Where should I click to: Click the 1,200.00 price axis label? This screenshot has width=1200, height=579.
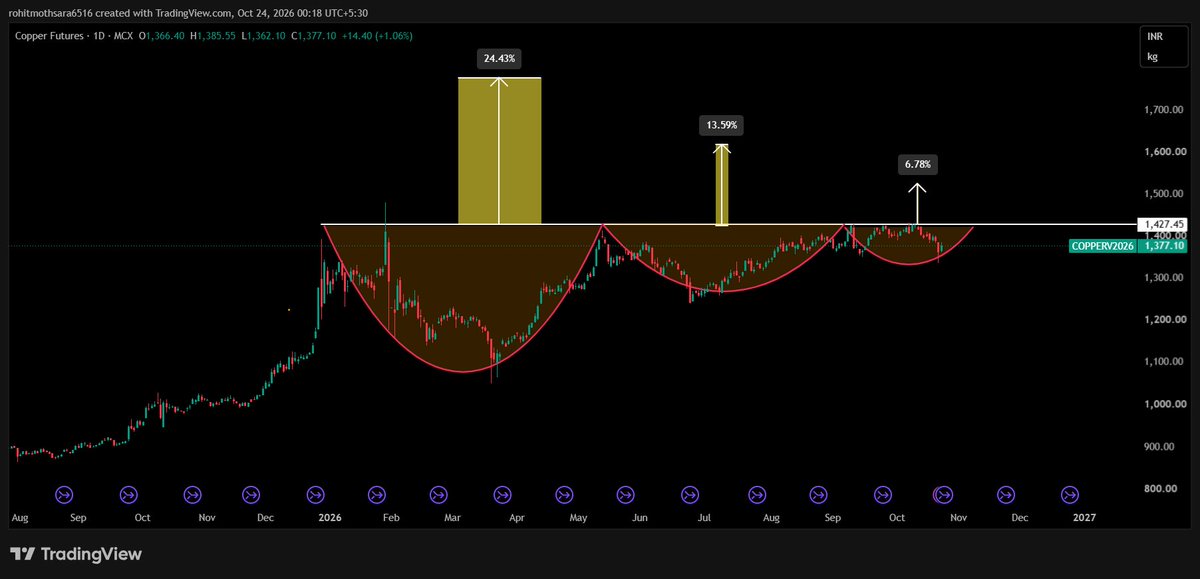click(x=1165, y=319)
